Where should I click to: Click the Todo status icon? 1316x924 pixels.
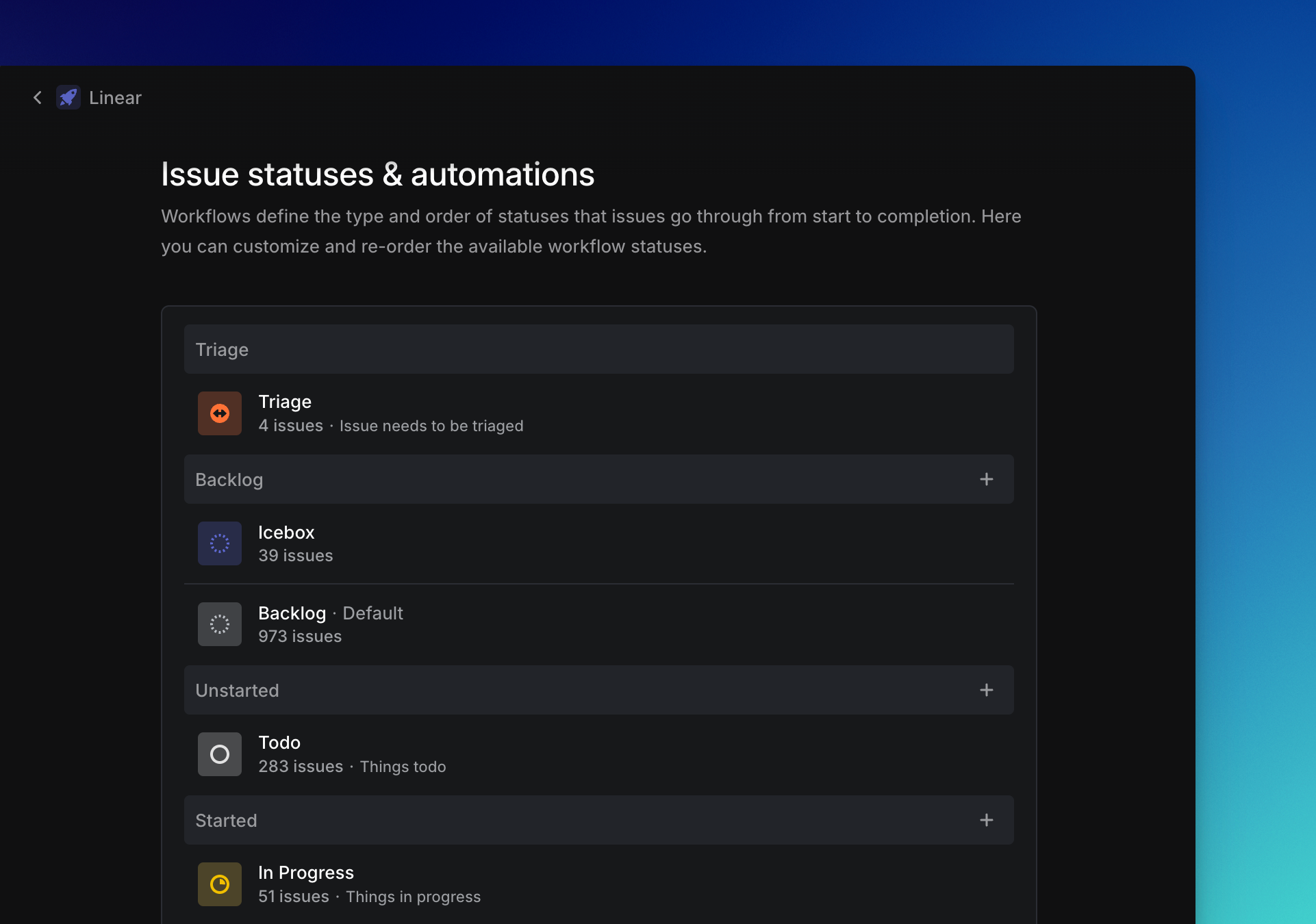(219, 754)
